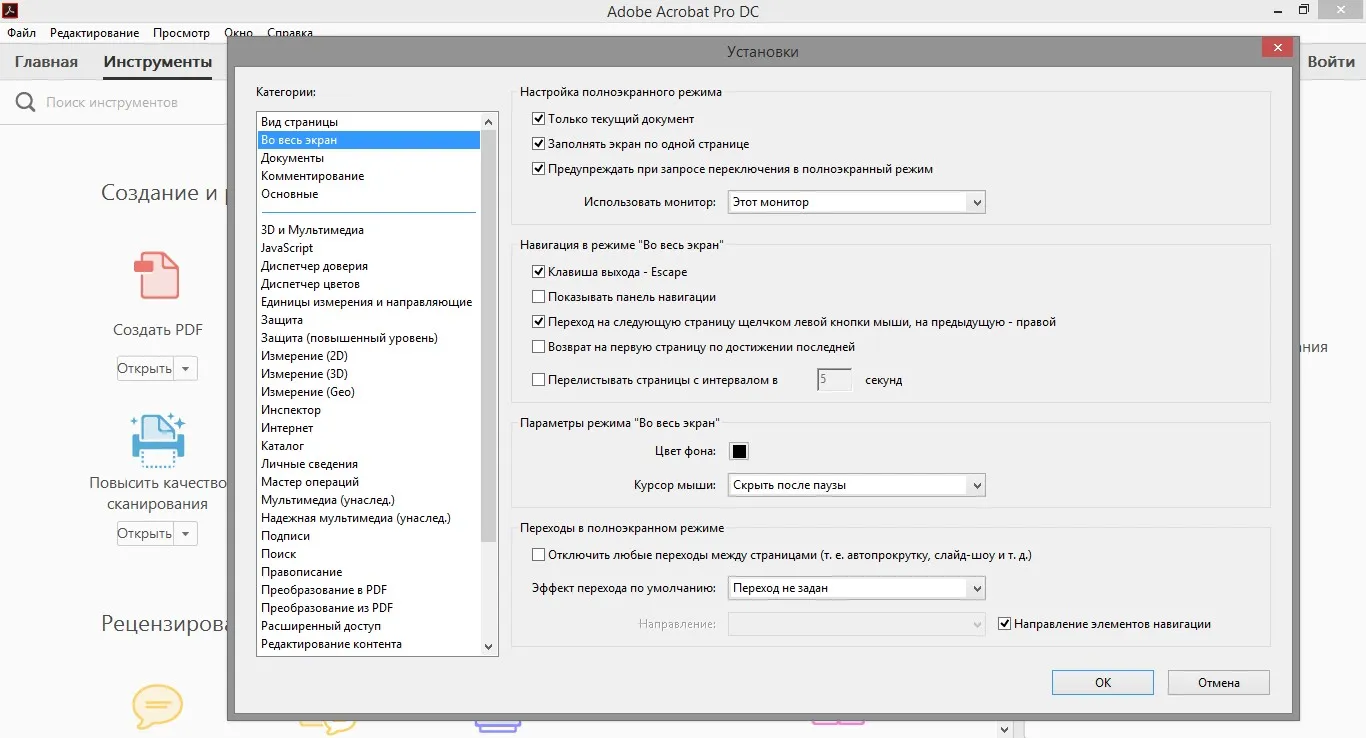Select 'Интернет' category
Screen dimensions: 1366x738
(x=369, y=428)
